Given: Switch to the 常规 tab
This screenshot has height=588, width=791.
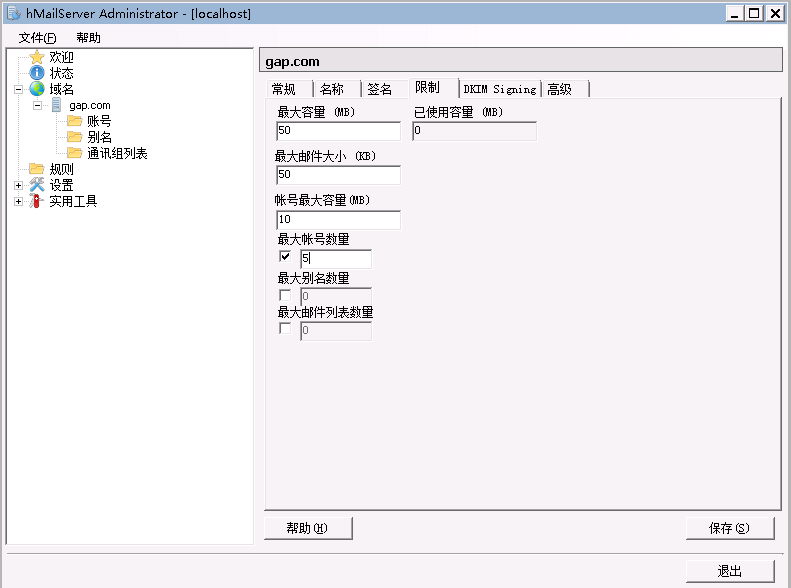Looking at the screenshot, I should pos(289,89).
